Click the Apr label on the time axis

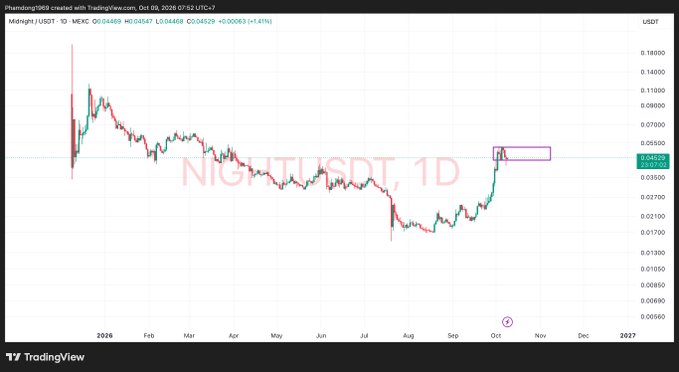[x=233, y=336]
